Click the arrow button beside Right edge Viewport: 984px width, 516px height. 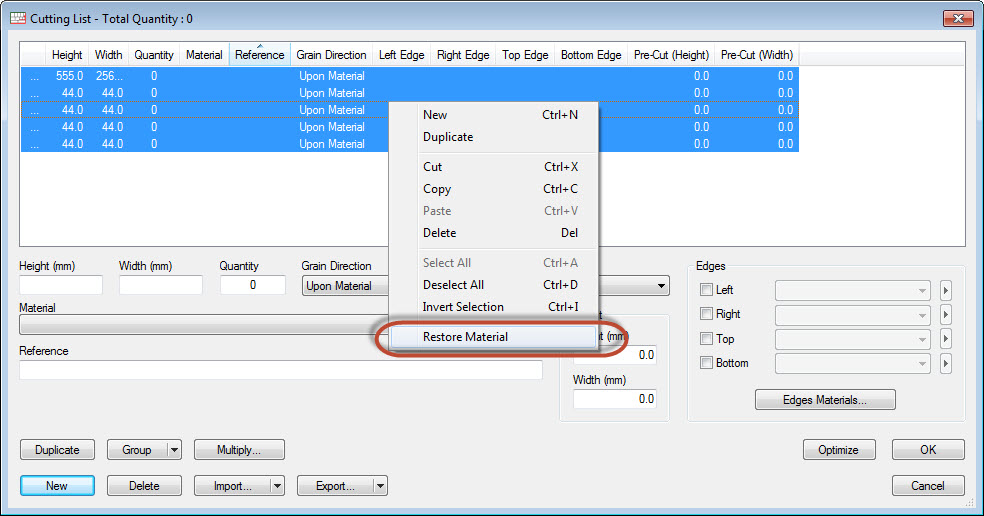click(x=945, y=314)
